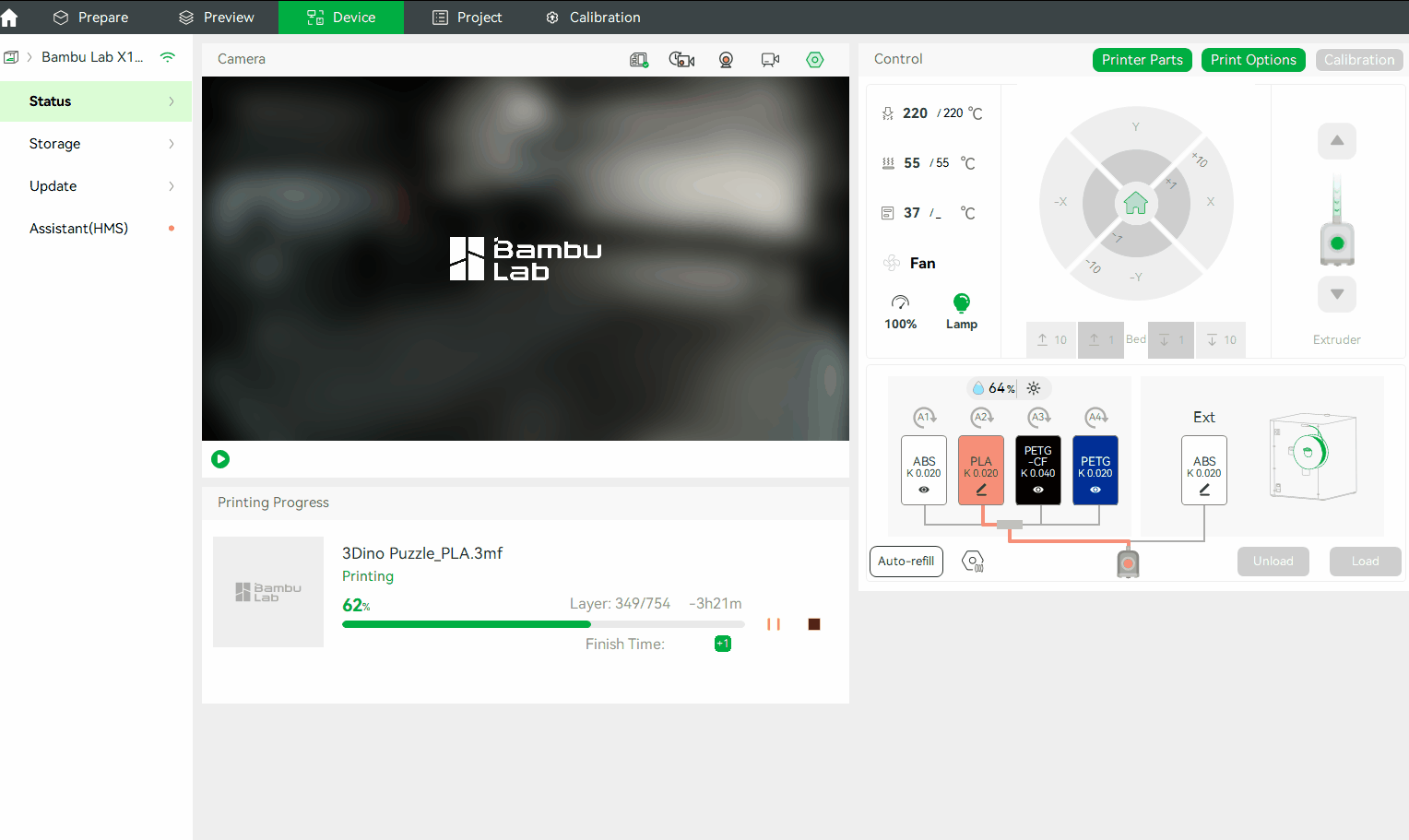Switch to the Preview tab
The width and height of the screenshot is (1409, 840).
point(216,18)
